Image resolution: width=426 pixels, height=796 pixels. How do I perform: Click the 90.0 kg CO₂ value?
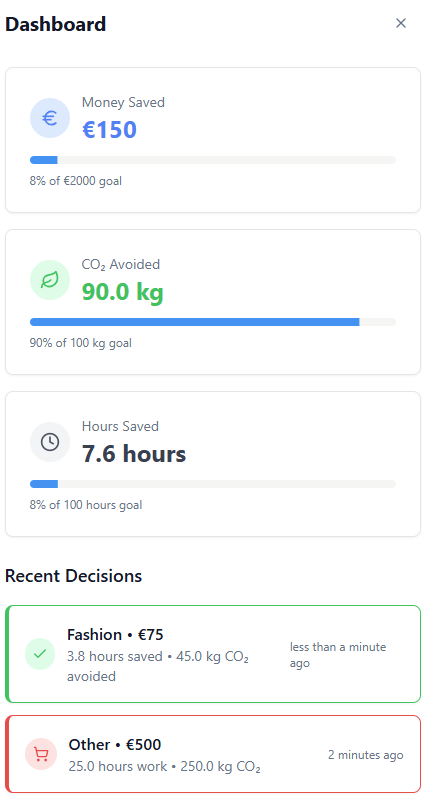(123, 292)
